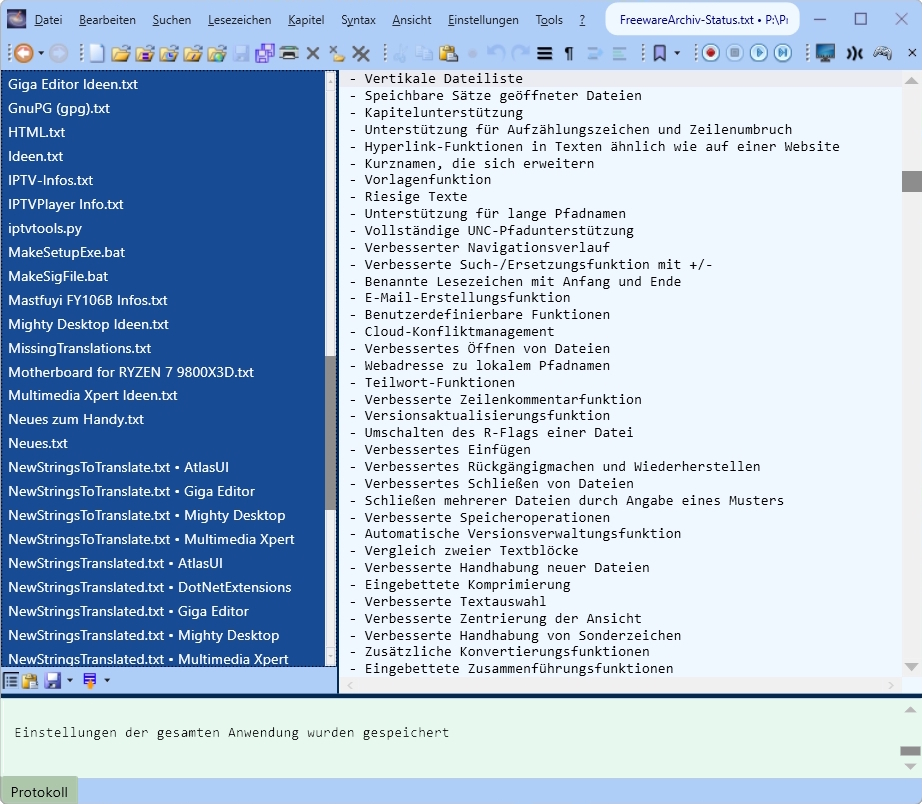
Task: Click the game controller icon
Action: pyautogui.click(x=882, y=53)
